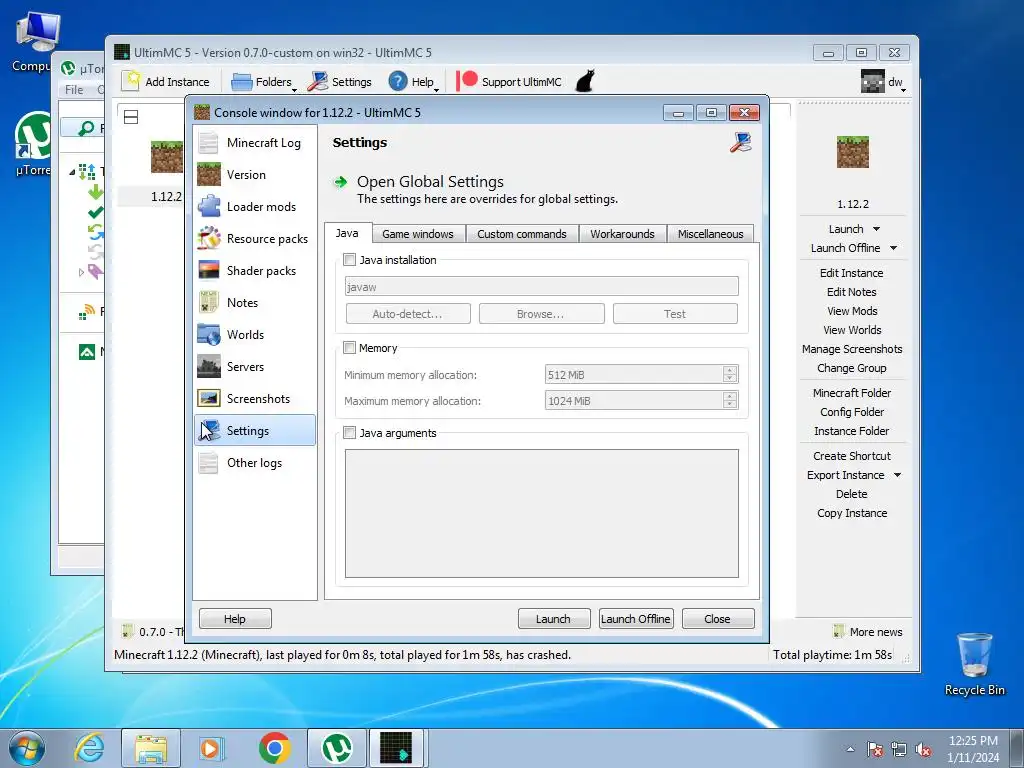Open the Notes page

255,302
